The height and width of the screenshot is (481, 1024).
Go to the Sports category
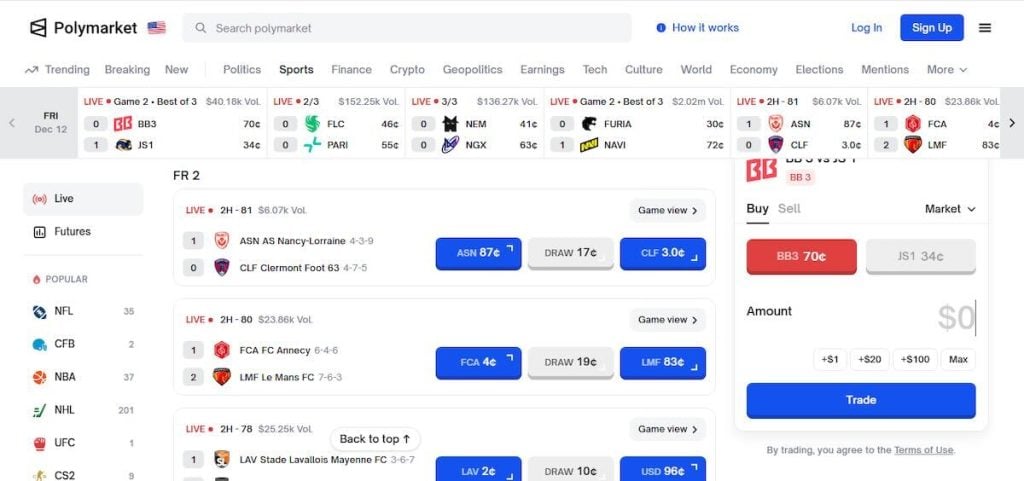296,69
